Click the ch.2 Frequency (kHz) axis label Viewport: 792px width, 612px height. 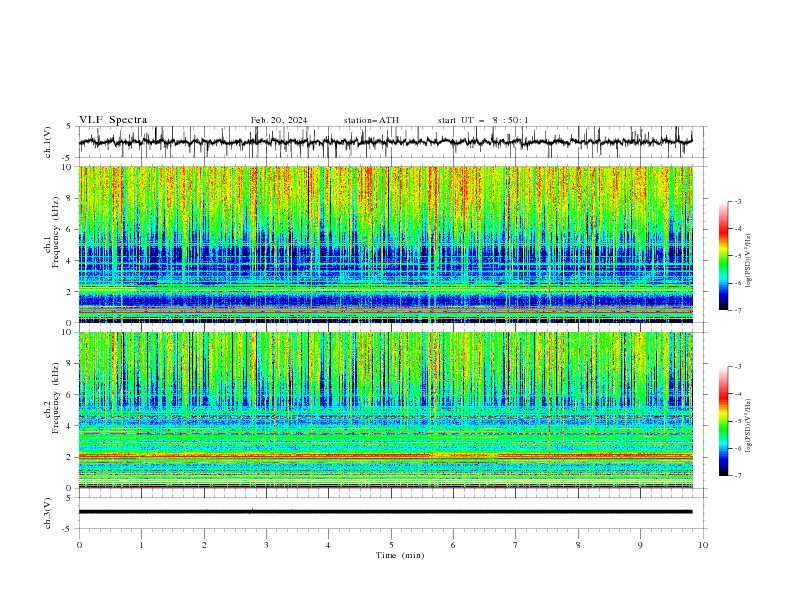point(52,398)
